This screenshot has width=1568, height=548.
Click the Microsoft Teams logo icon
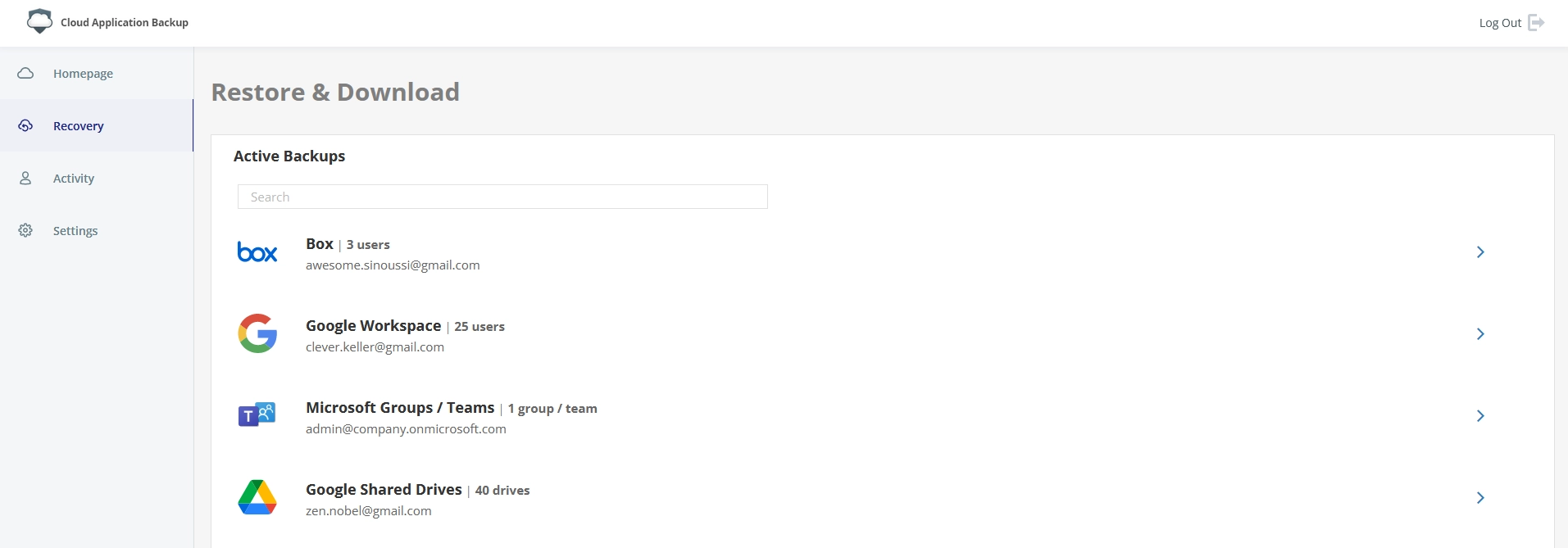click(257, 415)
